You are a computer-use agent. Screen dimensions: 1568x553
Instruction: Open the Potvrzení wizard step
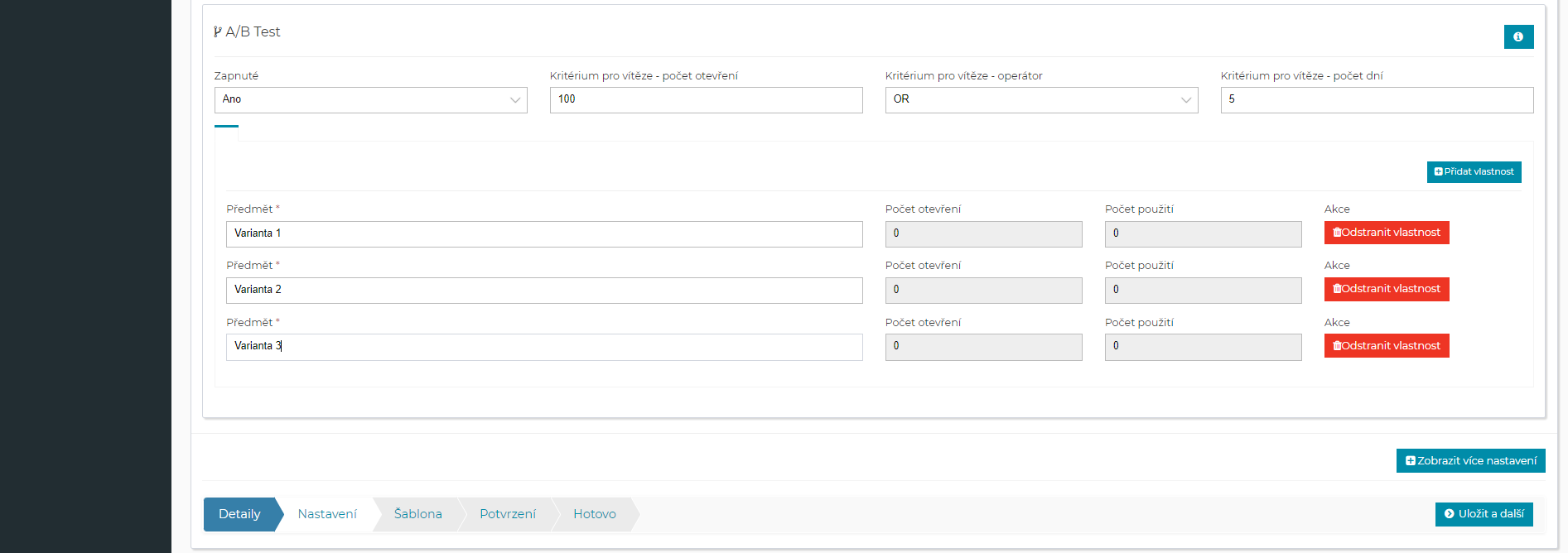507,514
